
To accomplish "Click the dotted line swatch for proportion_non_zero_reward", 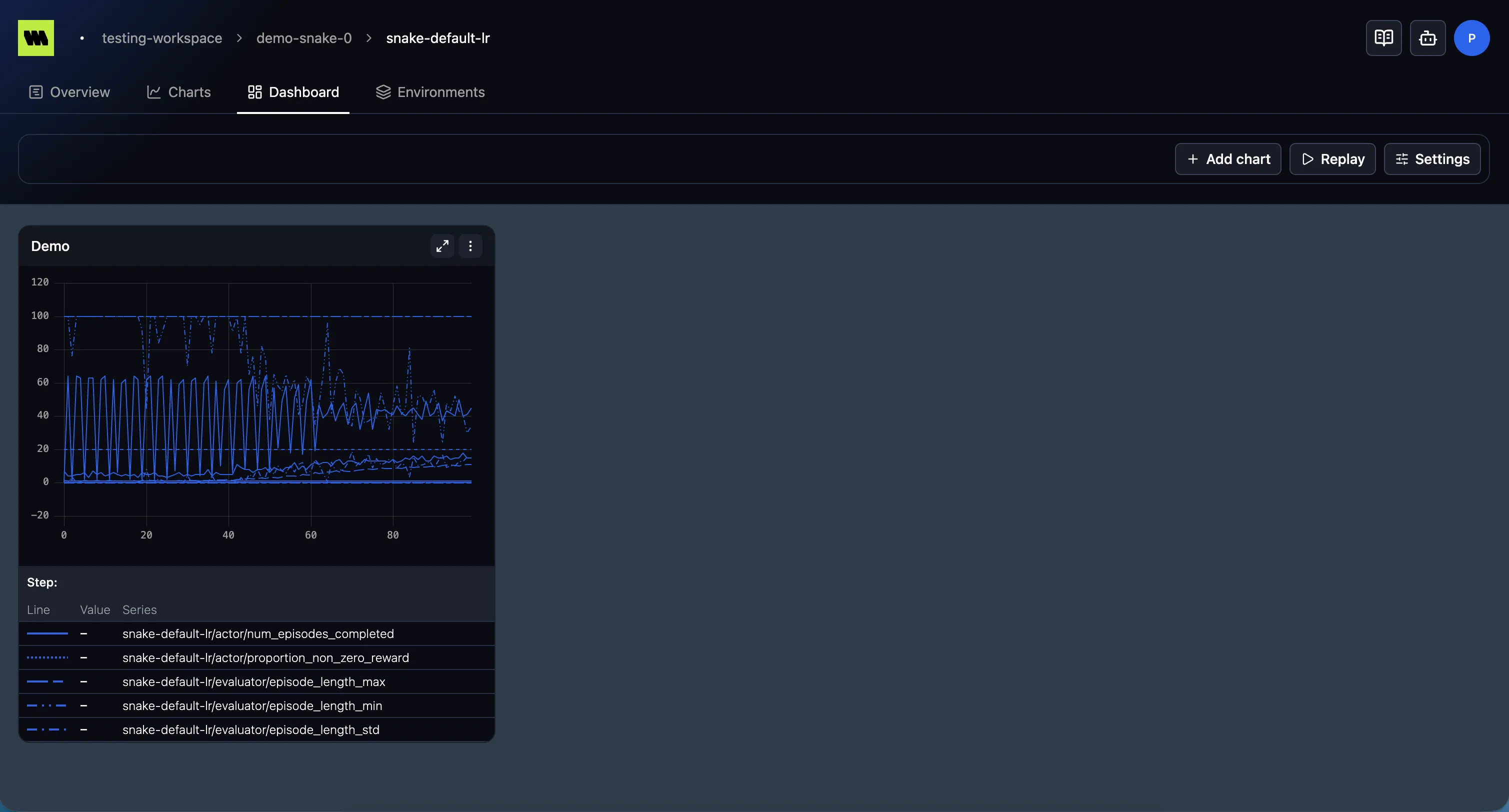I will point(47,658).
